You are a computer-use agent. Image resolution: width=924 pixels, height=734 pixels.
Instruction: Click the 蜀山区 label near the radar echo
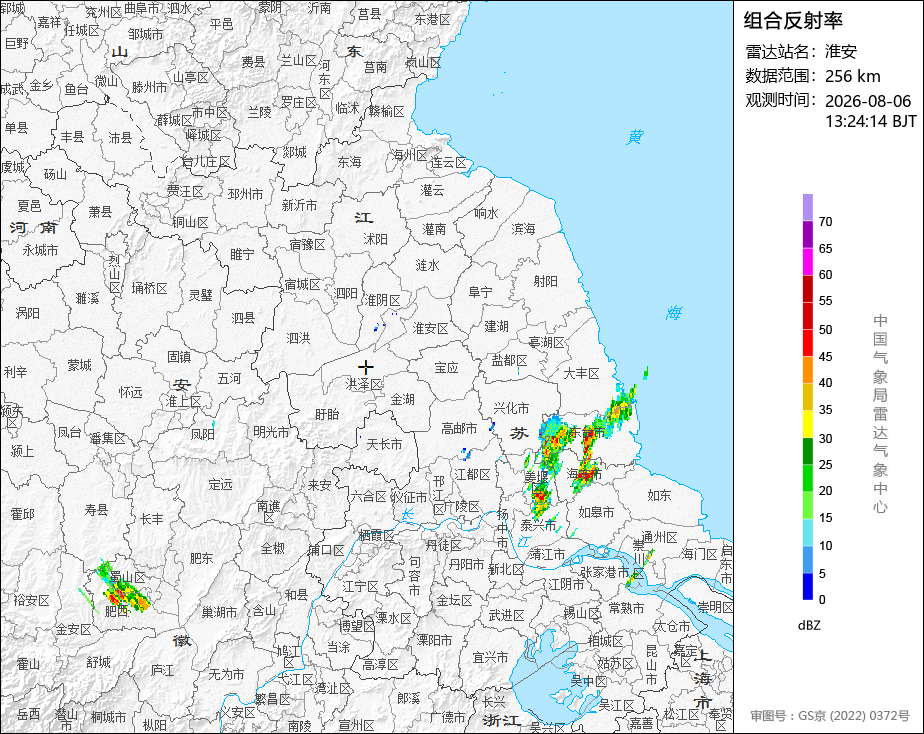pyautogui.click(x=127, y=577)
